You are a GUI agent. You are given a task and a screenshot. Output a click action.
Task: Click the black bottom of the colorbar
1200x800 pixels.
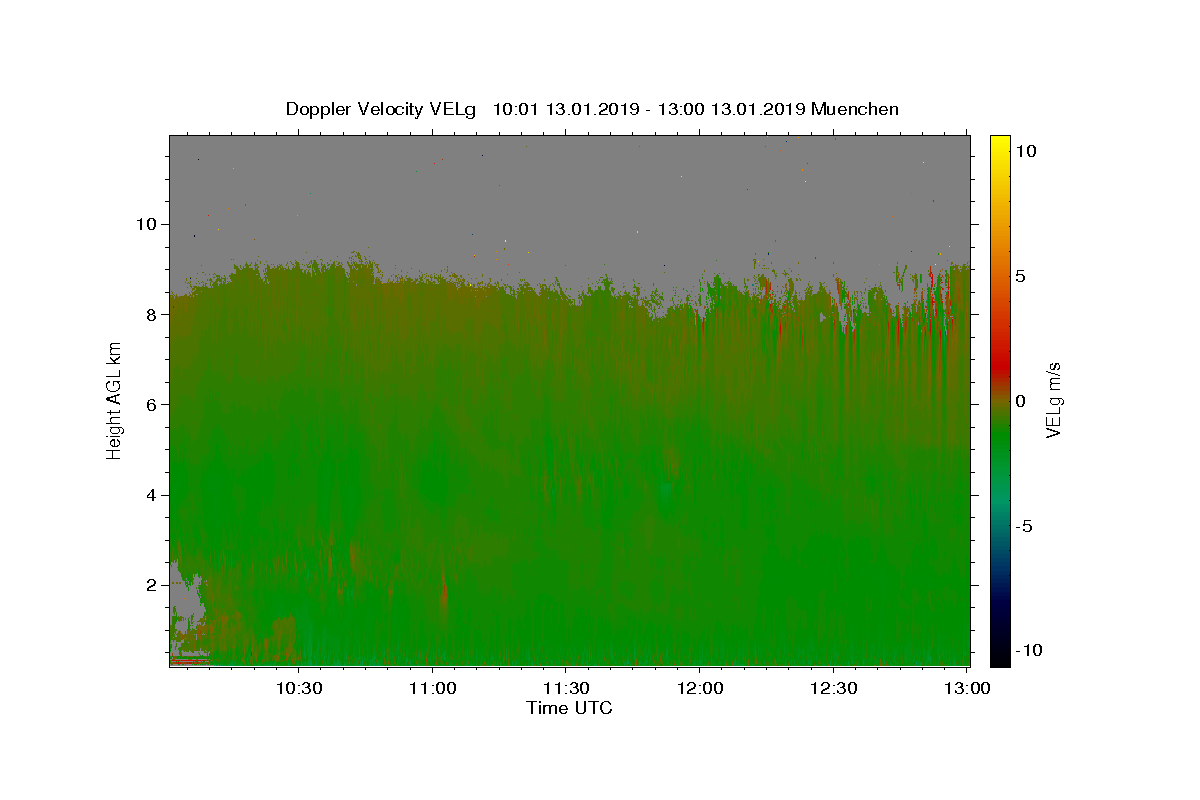[x=1000, y=656]
